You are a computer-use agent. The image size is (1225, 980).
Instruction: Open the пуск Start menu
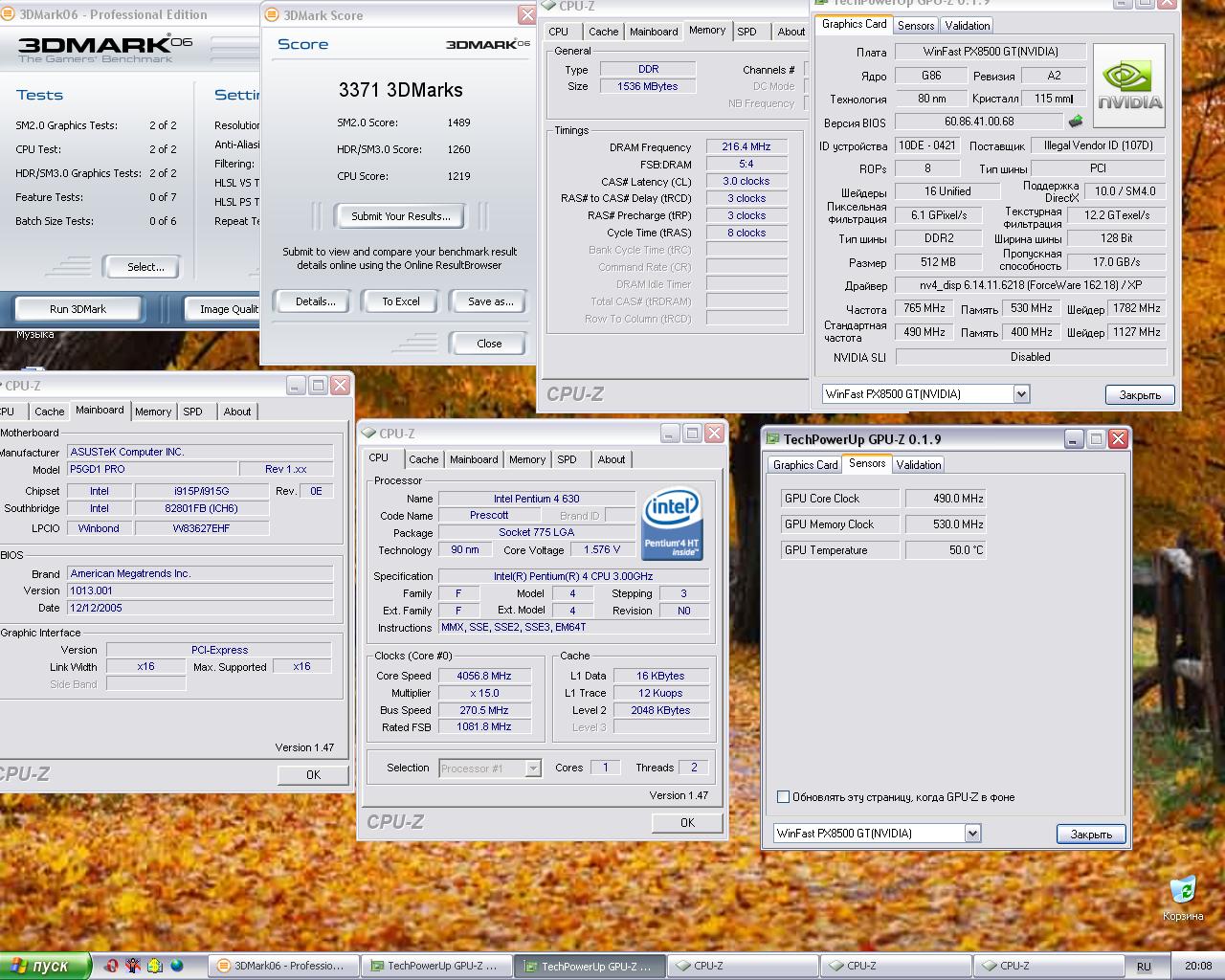click(x=45, y=966)
